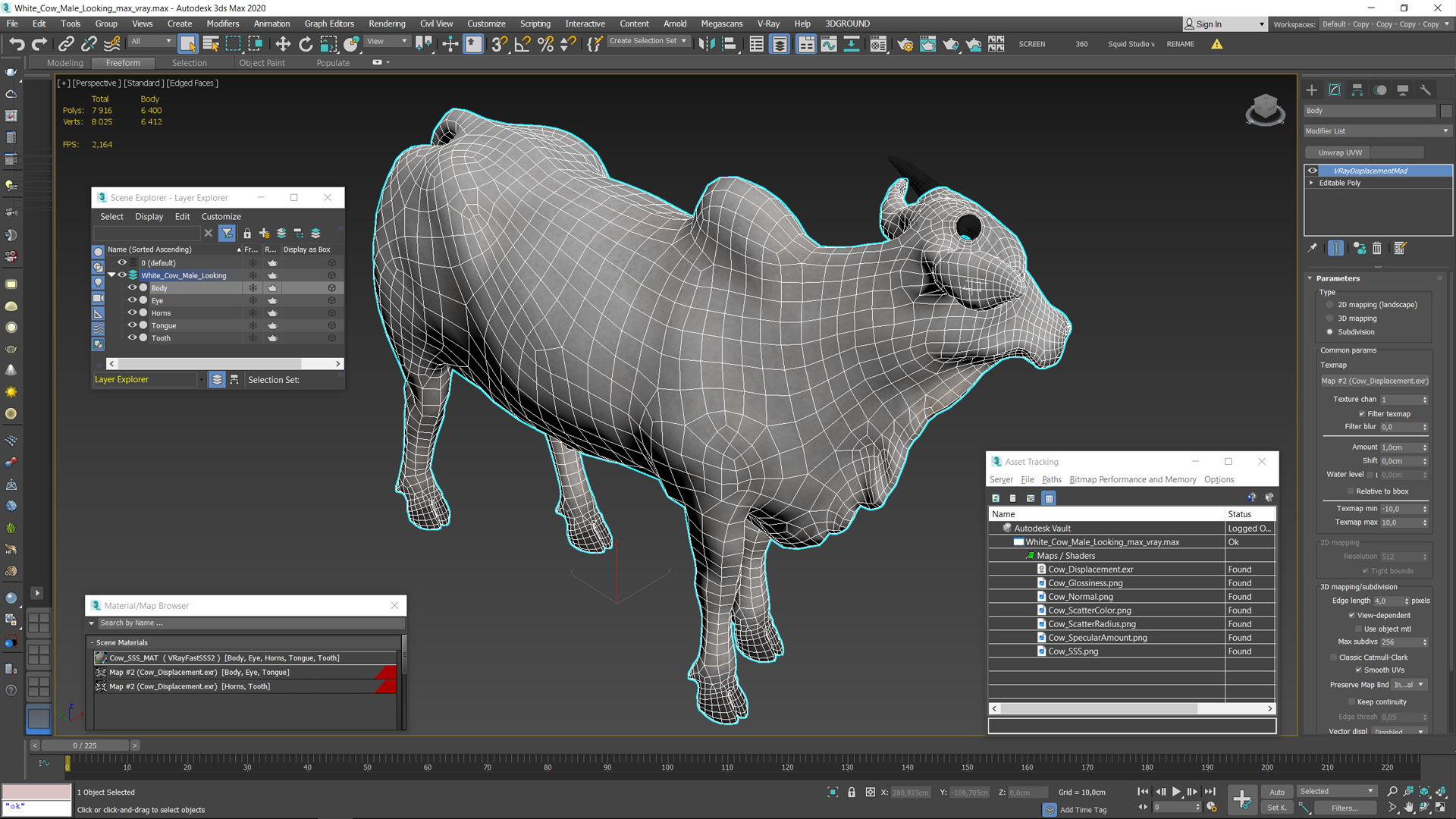
Task: Select 2D mapping (landscape) radio button
Action: (1329, 305)
